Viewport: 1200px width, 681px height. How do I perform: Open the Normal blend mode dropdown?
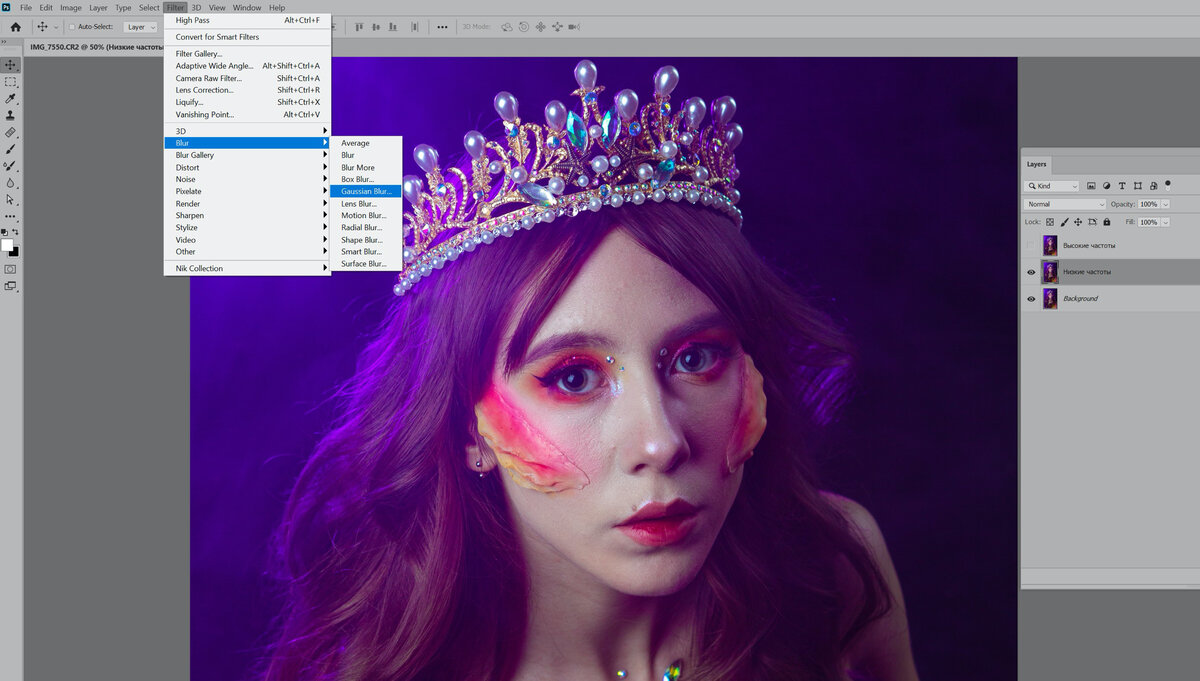(x=1065, y=204)
